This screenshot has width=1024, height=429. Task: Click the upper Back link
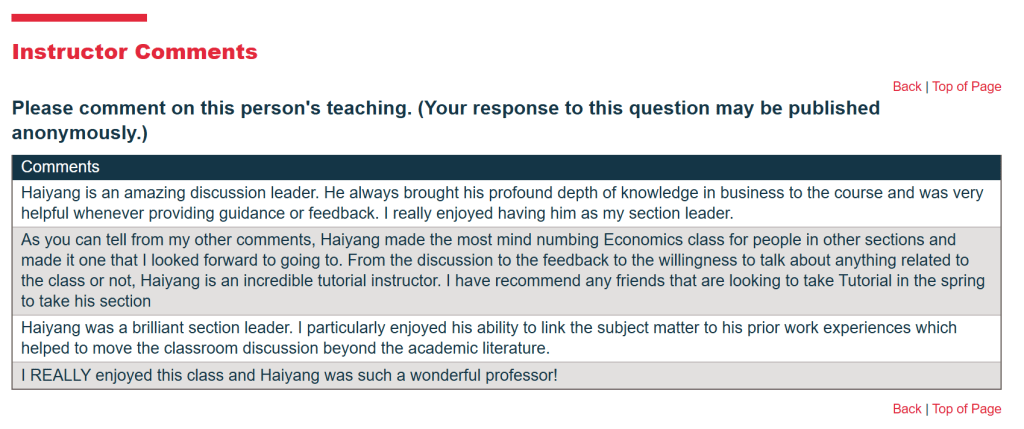click(907, 87)
